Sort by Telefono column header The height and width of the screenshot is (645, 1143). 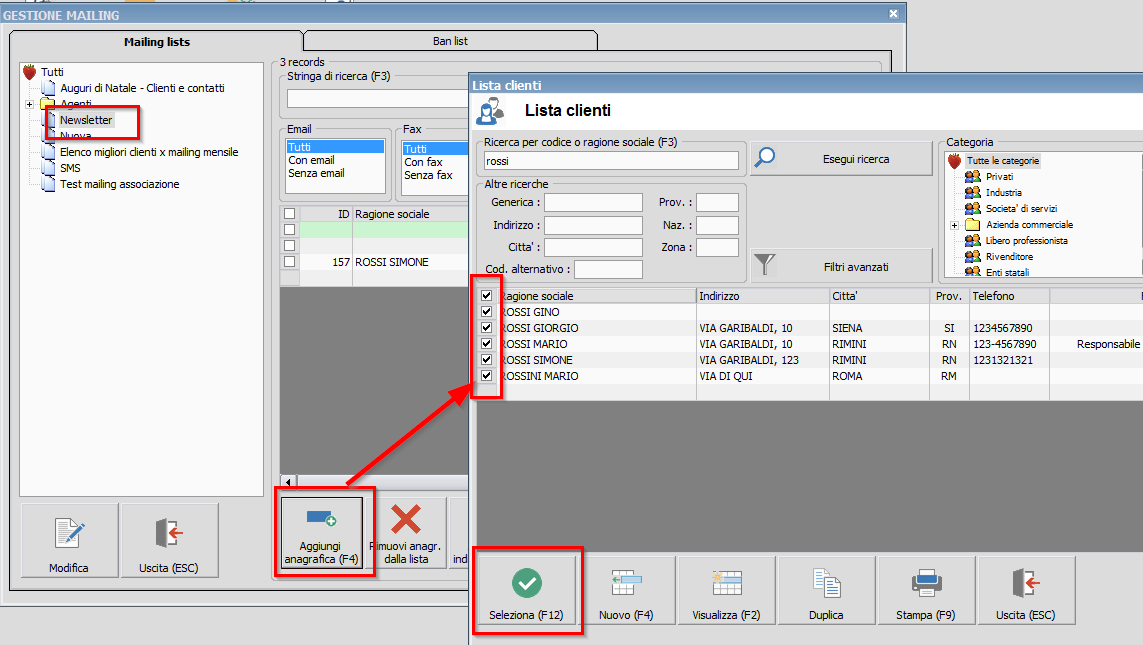(1009, 296)
